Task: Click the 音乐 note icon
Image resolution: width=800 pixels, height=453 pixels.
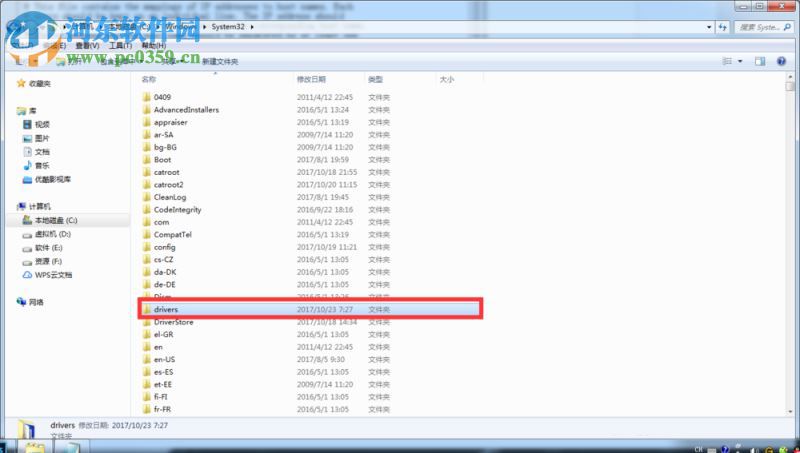Action: coord(28,165)
